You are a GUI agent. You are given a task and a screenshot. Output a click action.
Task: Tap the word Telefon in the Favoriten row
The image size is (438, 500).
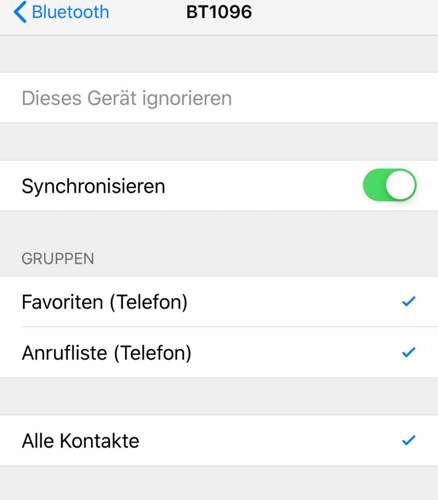point(149,302)
